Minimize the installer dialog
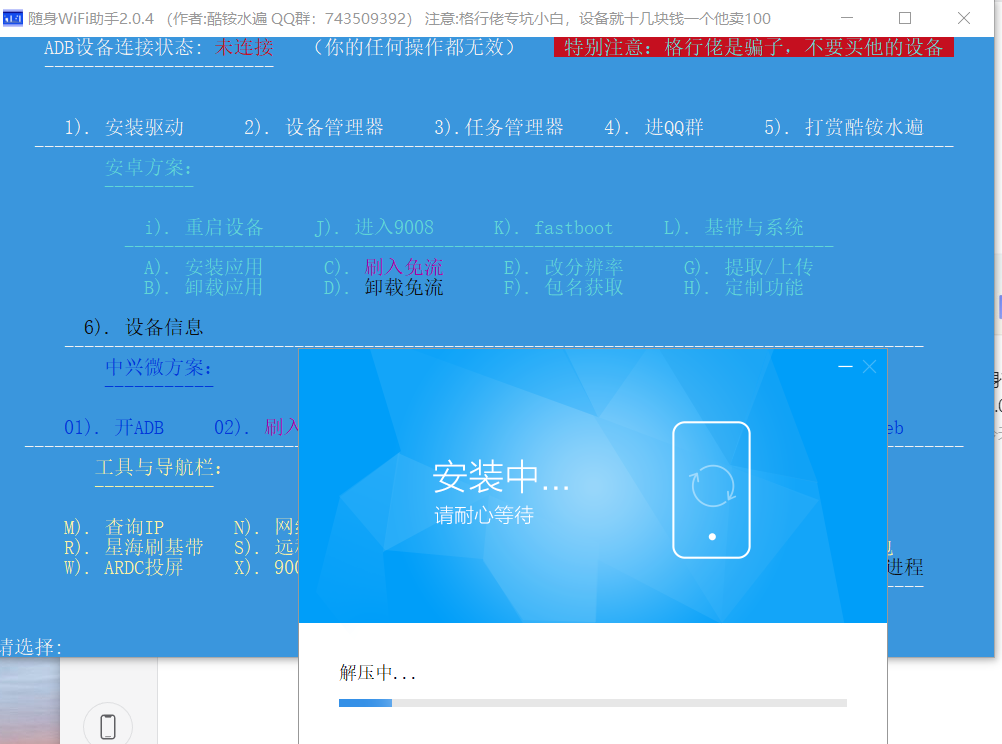Screen dimensions: 1002x744 (x=845, y=367)
